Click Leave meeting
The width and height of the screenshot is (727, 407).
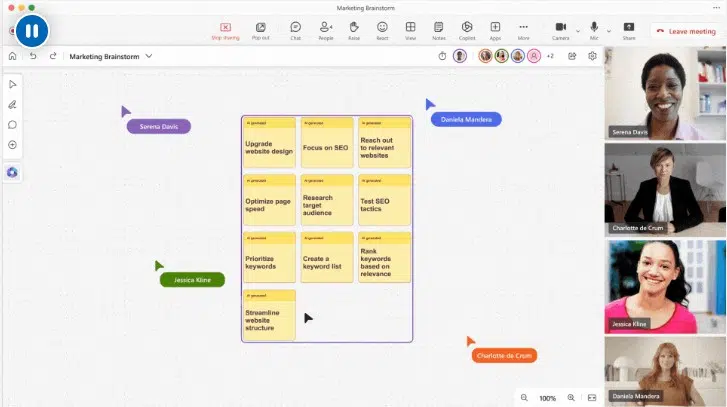[686, 31]
